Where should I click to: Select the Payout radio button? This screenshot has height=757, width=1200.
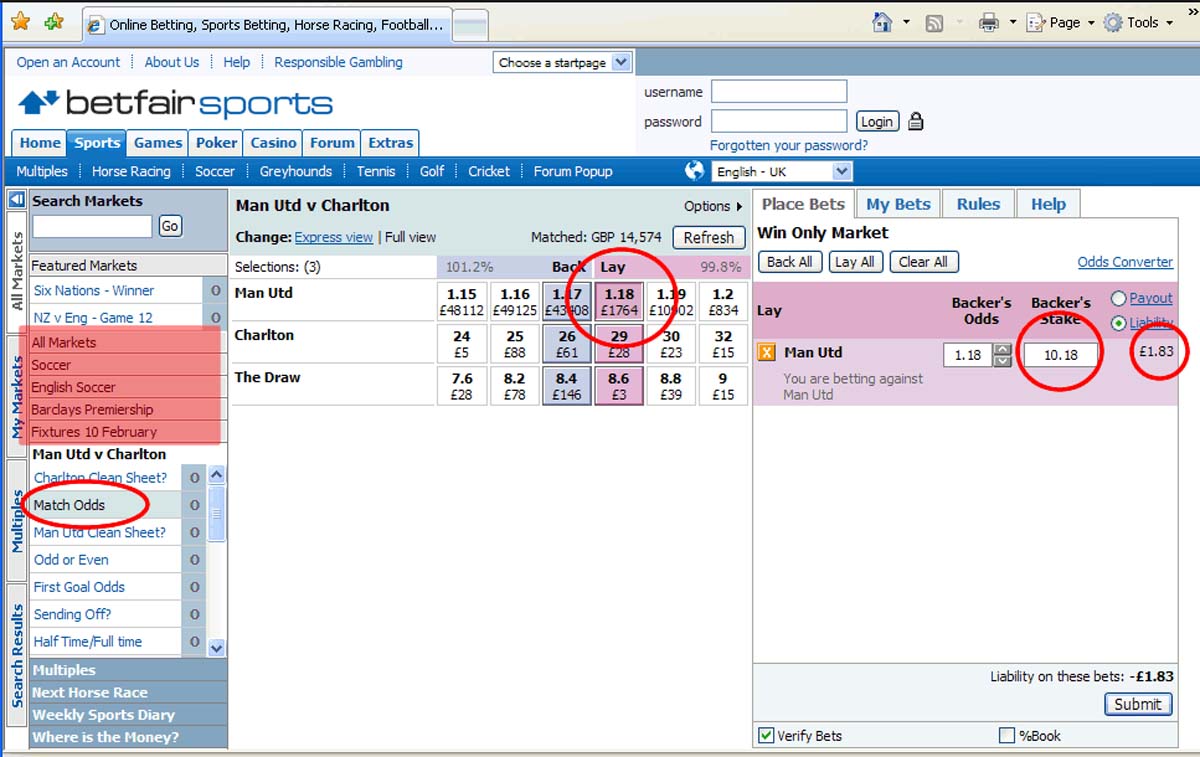(x=1118, y=298)
